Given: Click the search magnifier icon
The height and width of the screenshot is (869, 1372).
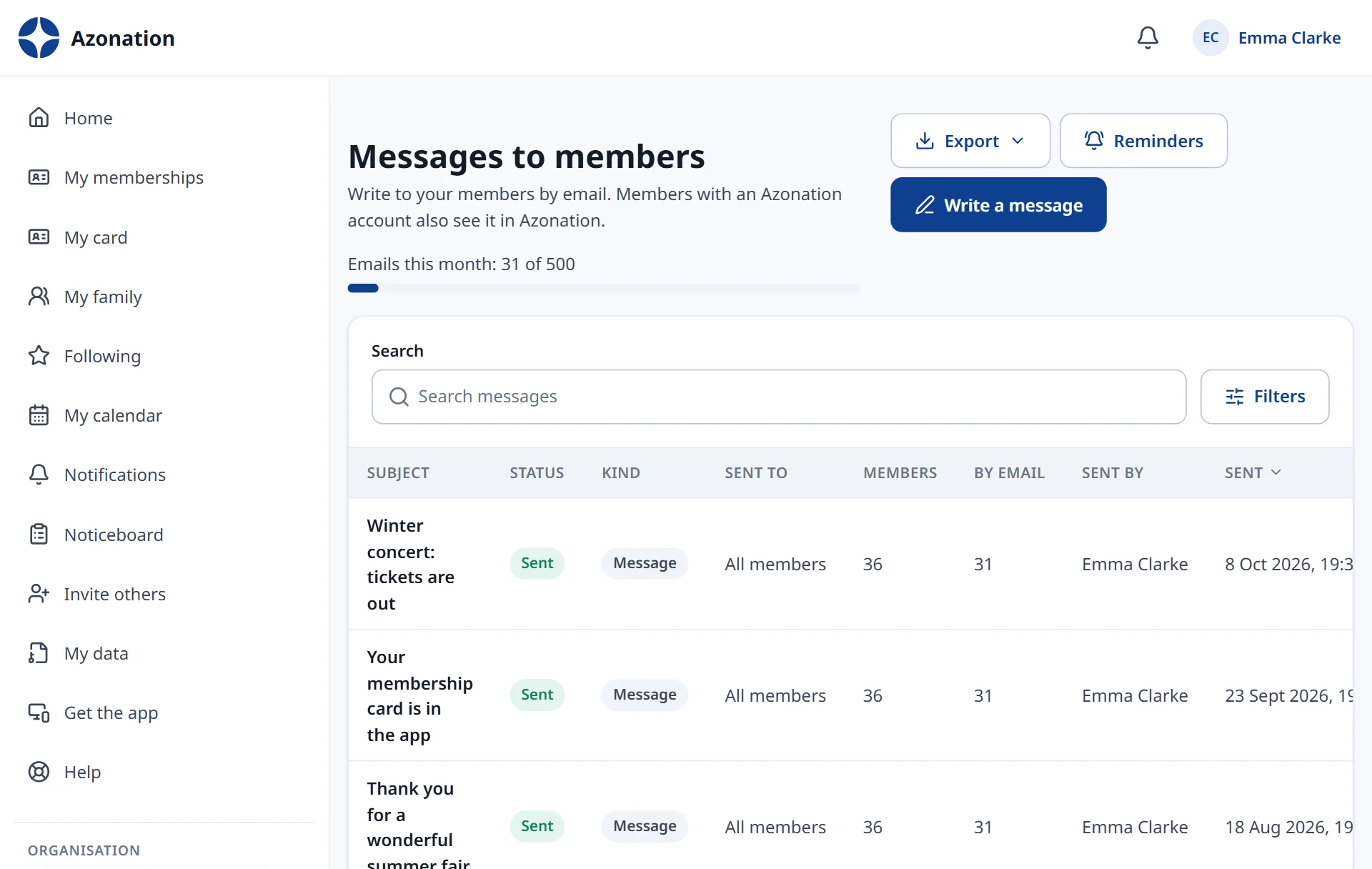Looking at the screenshot, I should (x=399, y=397).
